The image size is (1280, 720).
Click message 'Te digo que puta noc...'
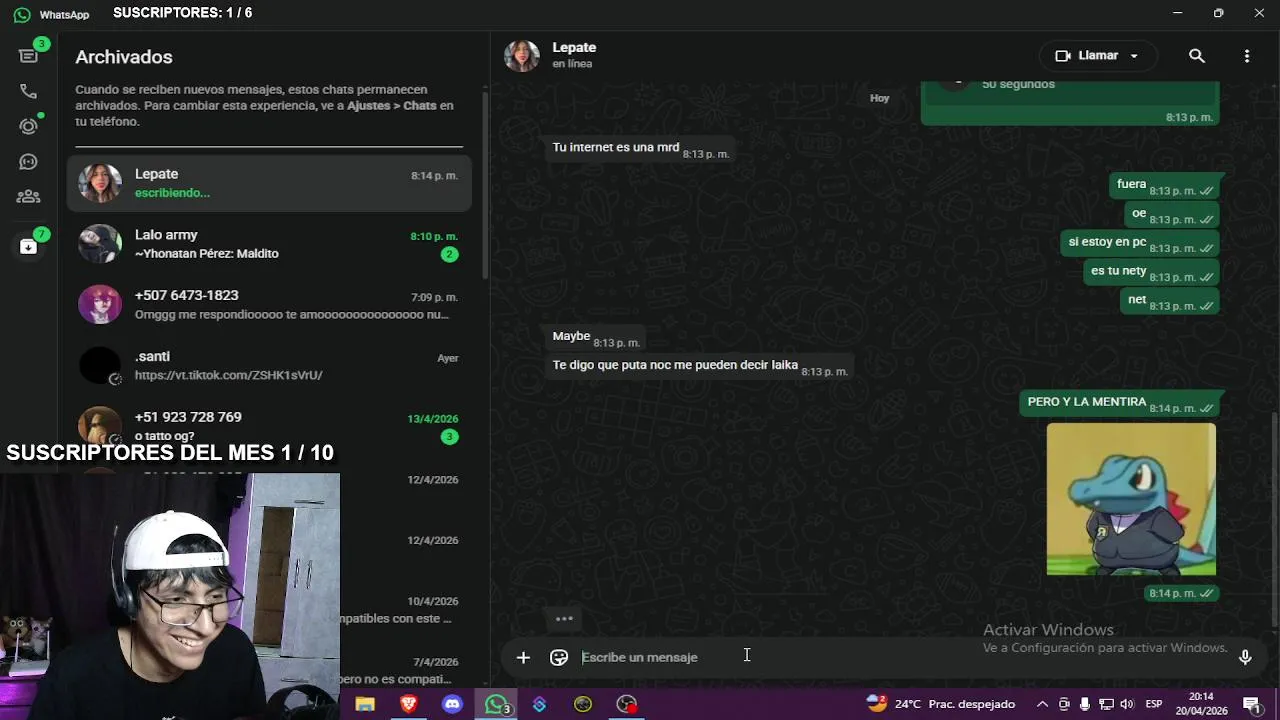[699, 366]
